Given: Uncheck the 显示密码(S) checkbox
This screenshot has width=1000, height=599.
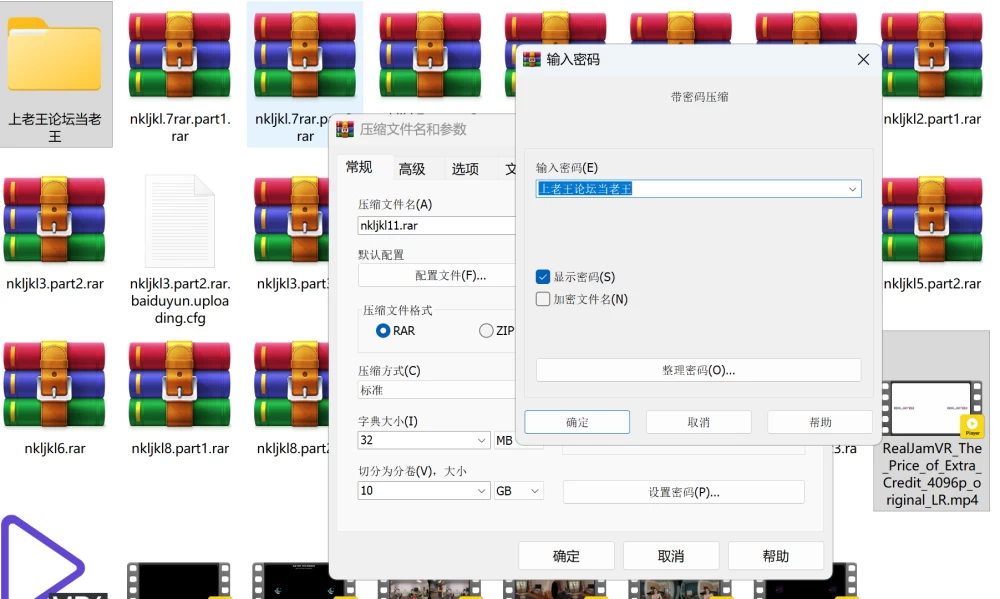Looking at the screenshot, I should (543, 277).
